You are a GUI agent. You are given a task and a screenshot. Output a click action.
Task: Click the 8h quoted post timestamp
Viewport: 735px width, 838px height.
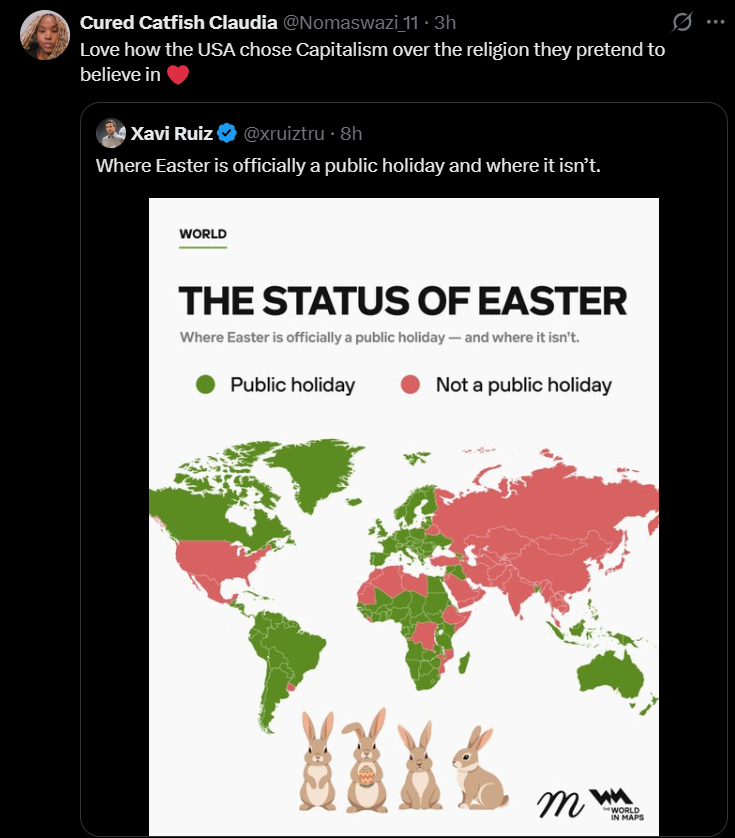point(351,133)
